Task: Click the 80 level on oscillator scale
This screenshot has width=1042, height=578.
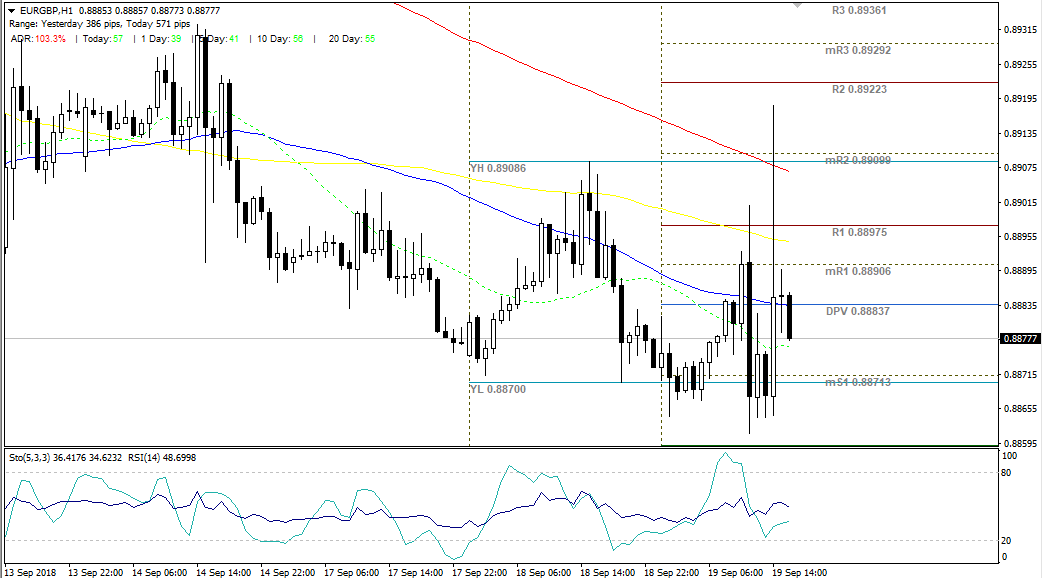Action: tap(1007, 472)
